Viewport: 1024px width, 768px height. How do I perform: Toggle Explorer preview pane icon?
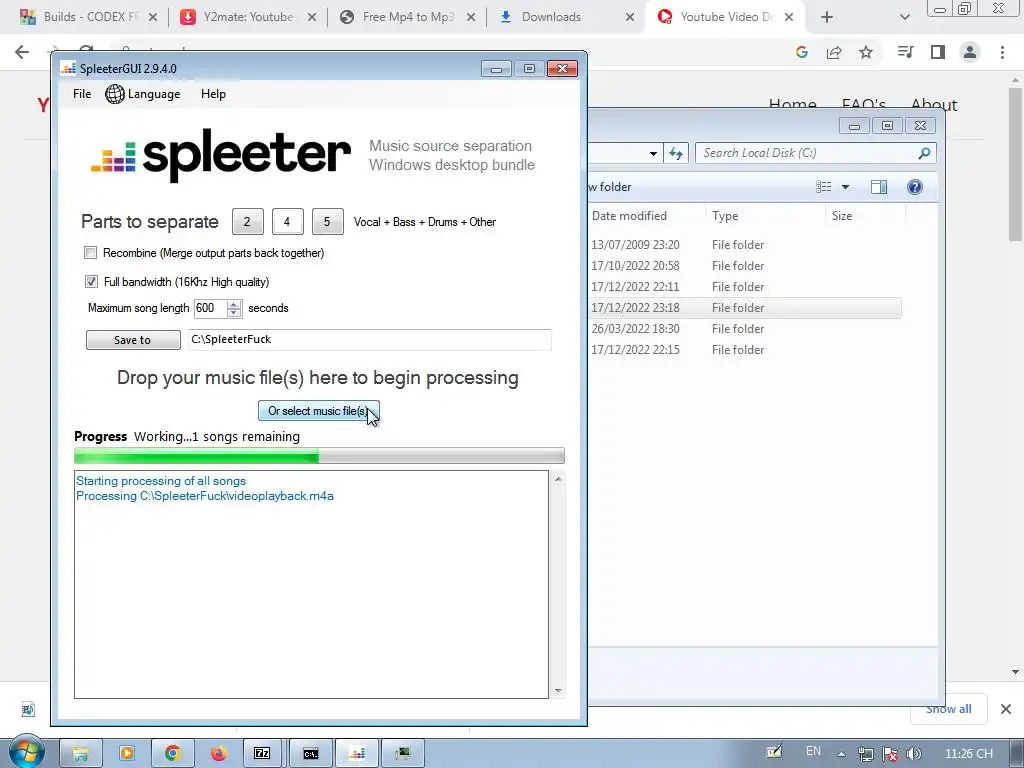coord(879,187)
